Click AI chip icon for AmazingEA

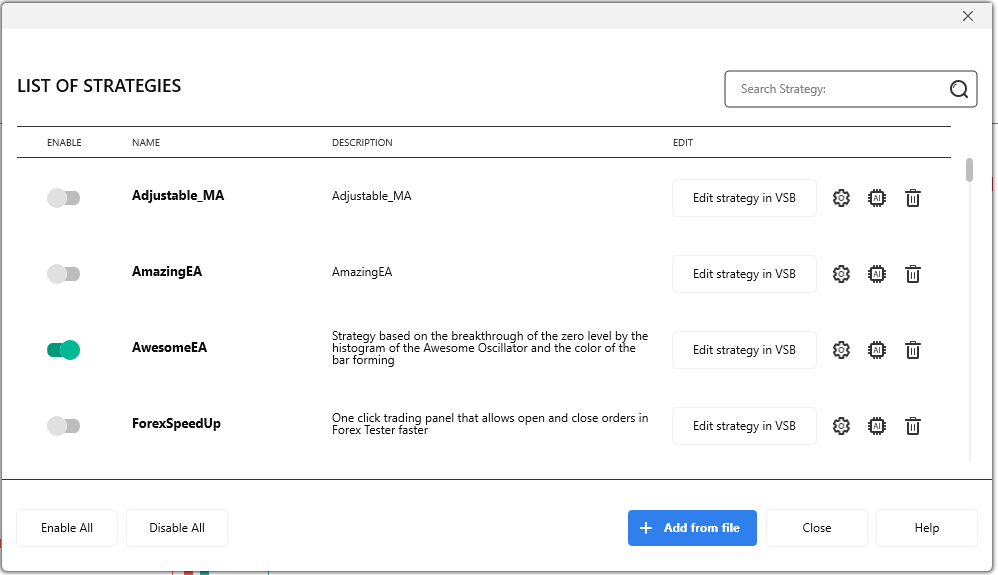tap(877, 274)
